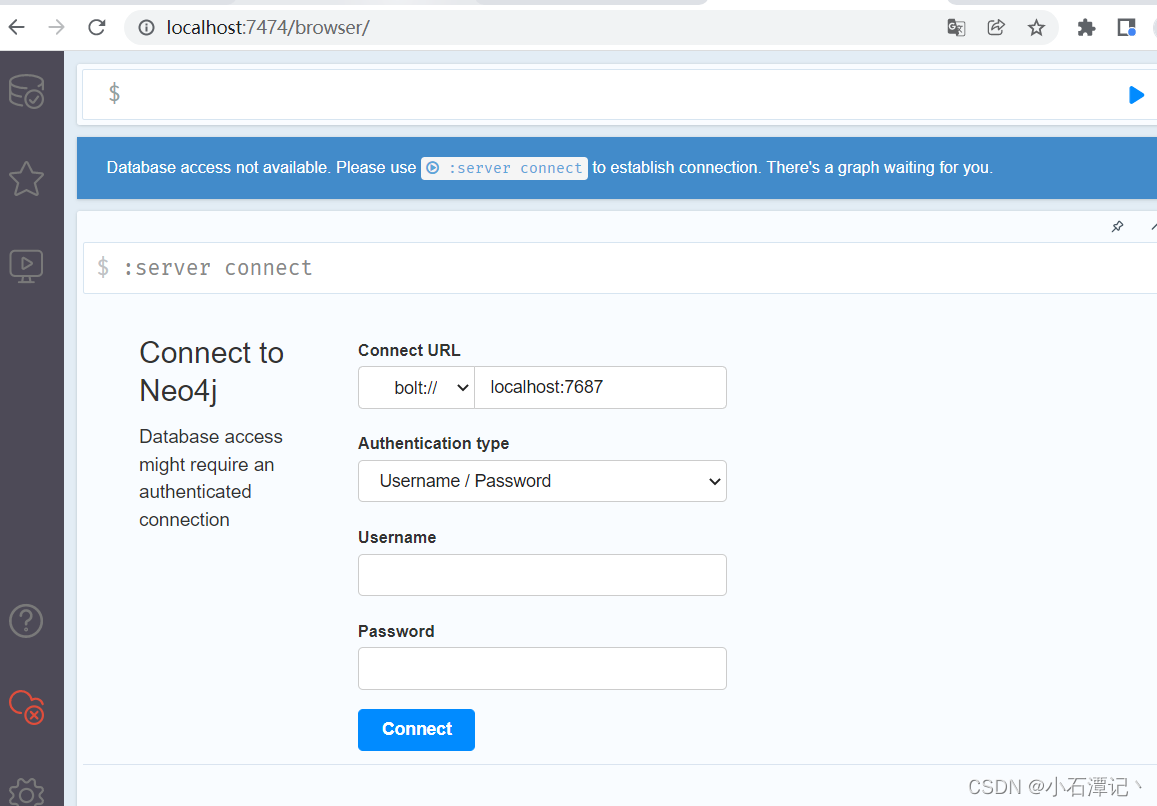The height and width of the screenshot is (806, 1157).
Task: Click the browser address bar URL
Action: pos(268,27)
